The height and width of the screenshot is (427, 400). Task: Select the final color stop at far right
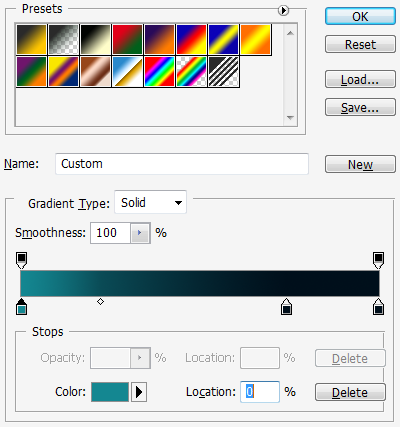pos(378,307)
